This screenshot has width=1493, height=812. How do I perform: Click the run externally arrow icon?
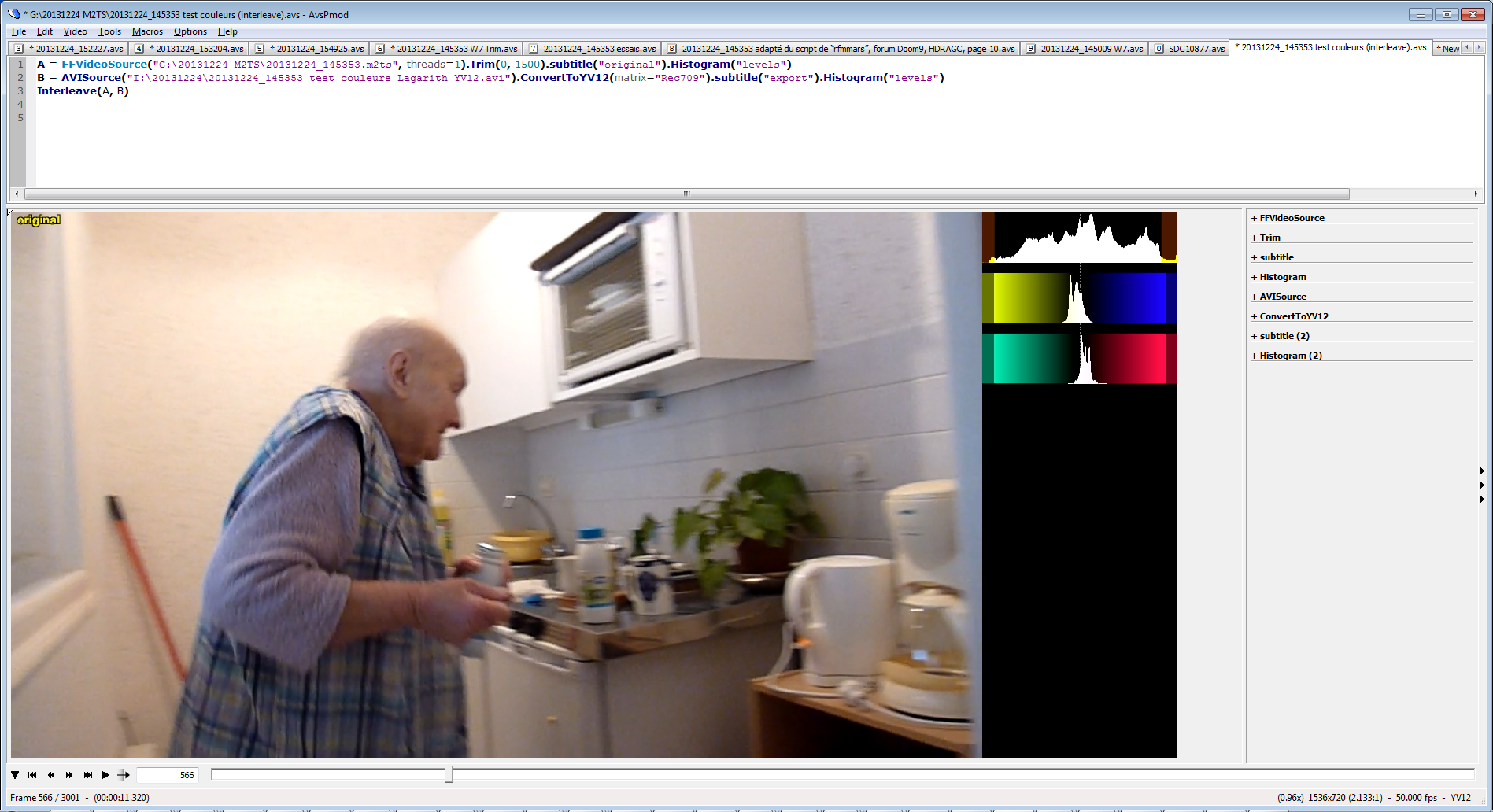coord(124,775)
